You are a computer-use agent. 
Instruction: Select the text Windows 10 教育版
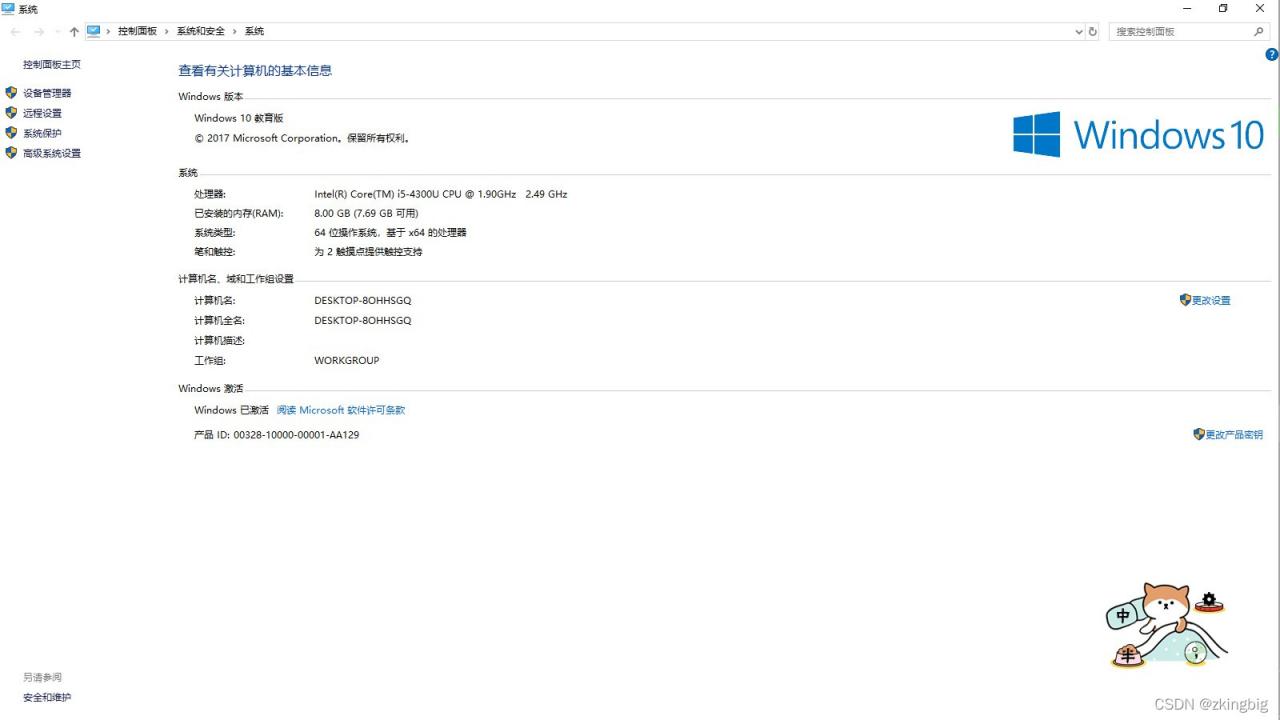coord(239,118)
